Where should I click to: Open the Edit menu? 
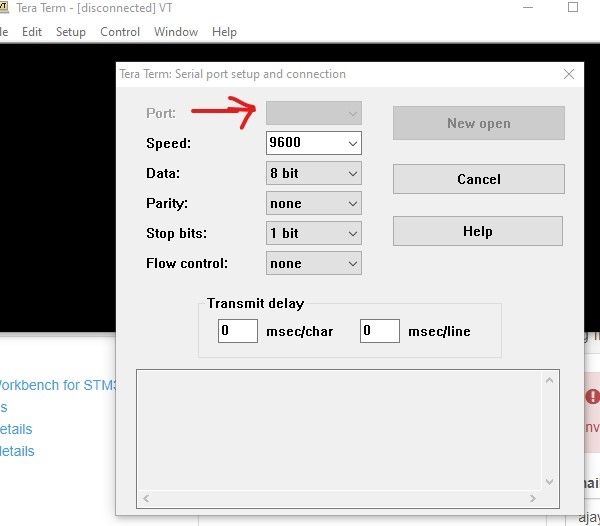(32, 32)
